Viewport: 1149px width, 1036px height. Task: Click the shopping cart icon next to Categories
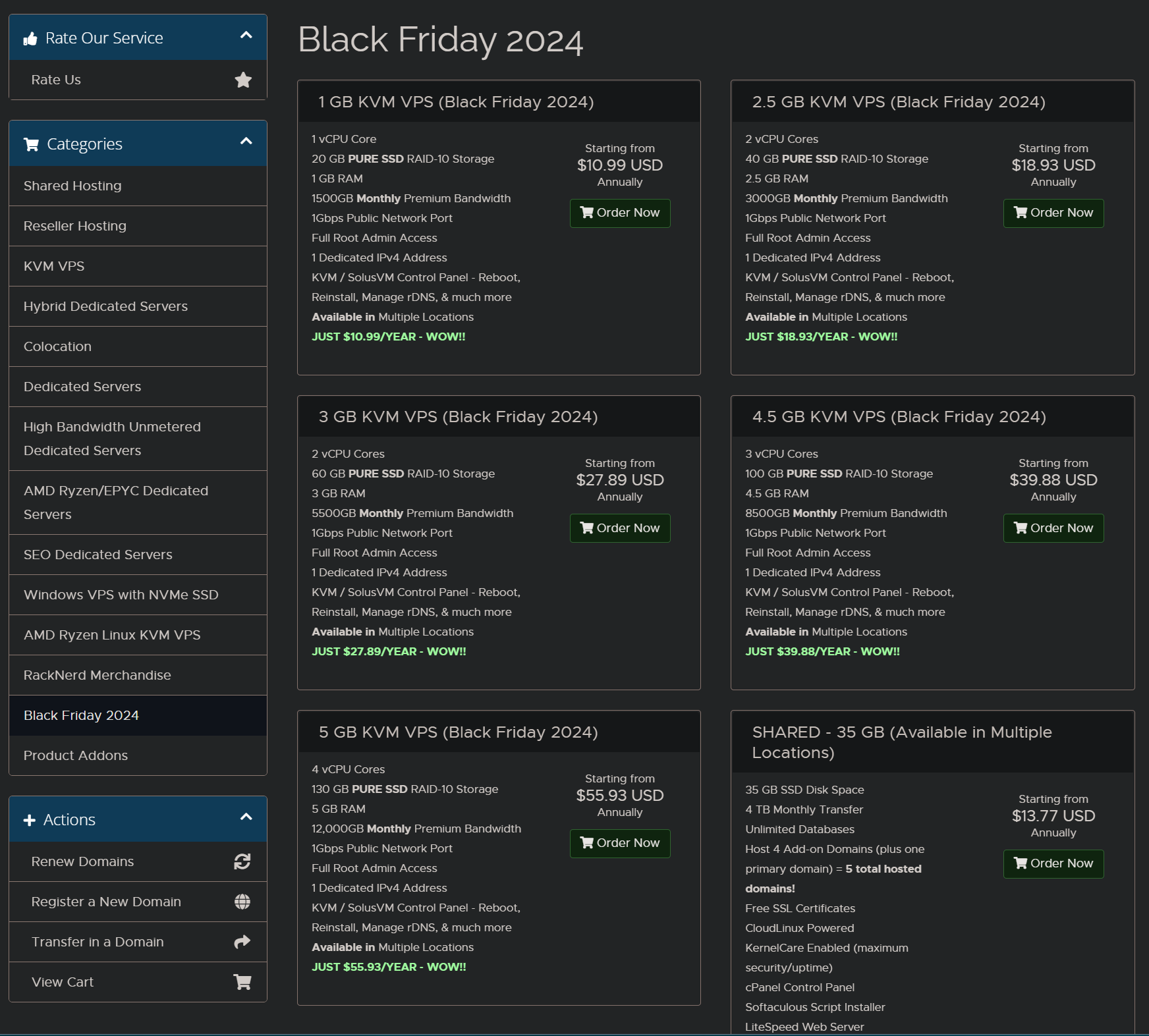[x=31, y=144]
